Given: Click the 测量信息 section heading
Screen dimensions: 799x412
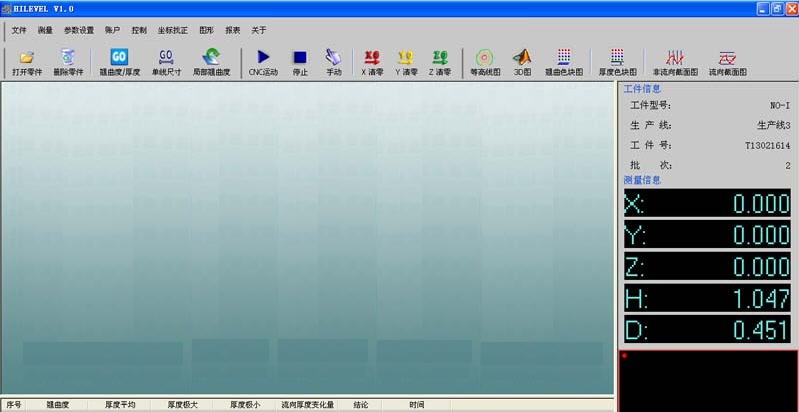Looking at the screenshot, I should click(642, 180).
